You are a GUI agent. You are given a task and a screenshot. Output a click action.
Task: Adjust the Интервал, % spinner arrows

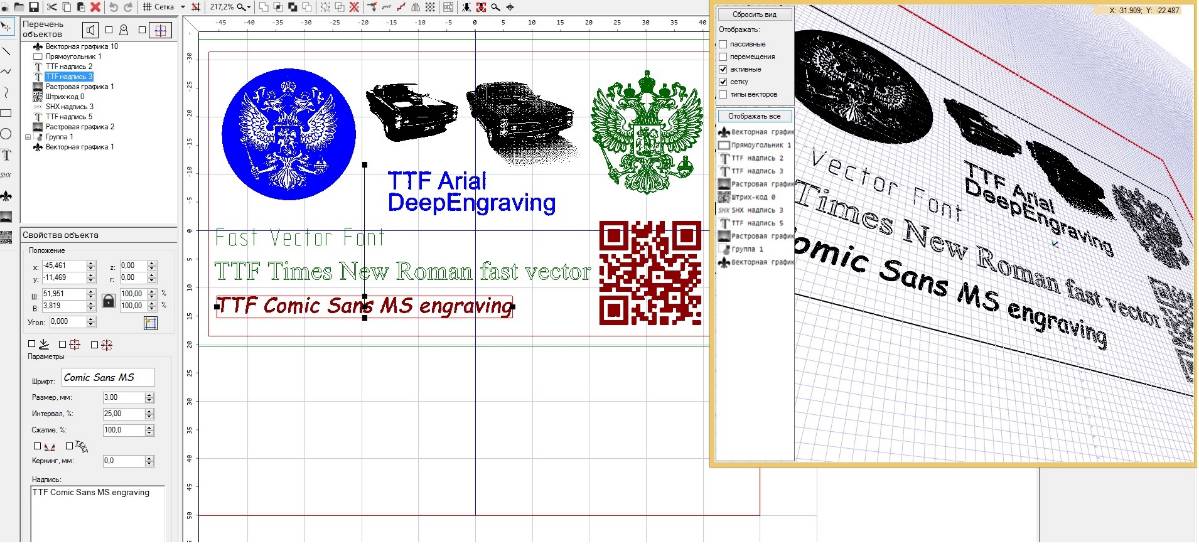(149, 414)
